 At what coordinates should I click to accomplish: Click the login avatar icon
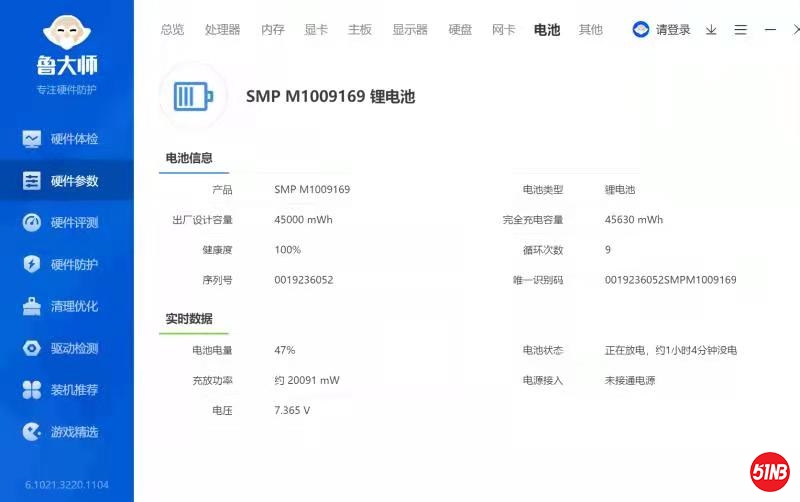point(640,30)
